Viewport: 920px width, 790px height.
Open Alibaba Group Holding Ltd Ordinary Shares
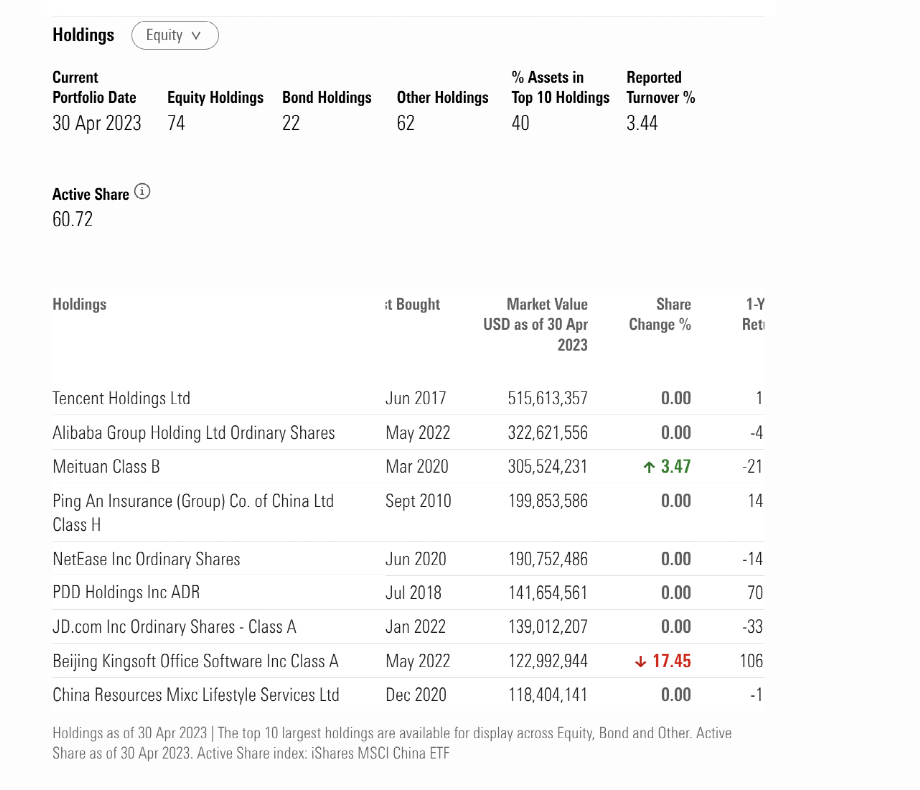click(x=193, y=433)
